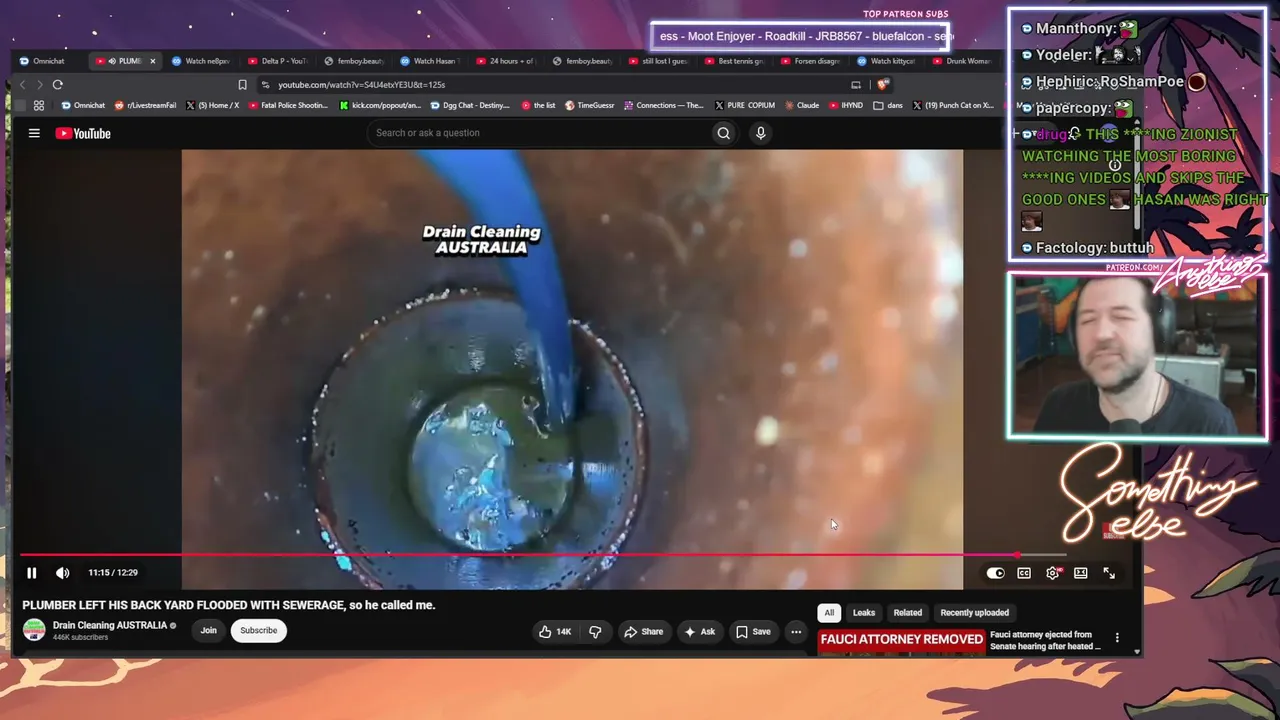The width and height of the screenshot is (1280, 720).
Task: Click the video title text
Action: 229,605
